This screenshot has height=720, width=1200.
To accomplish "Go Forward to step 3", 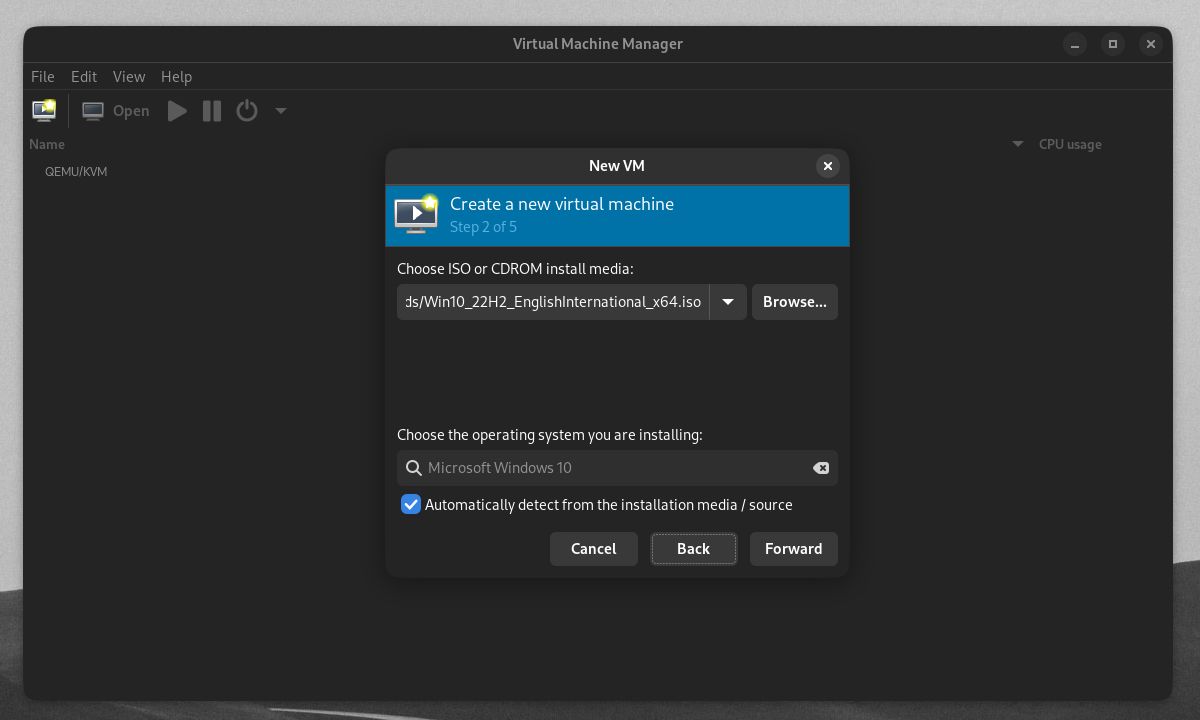I will [x=793, y=548].
